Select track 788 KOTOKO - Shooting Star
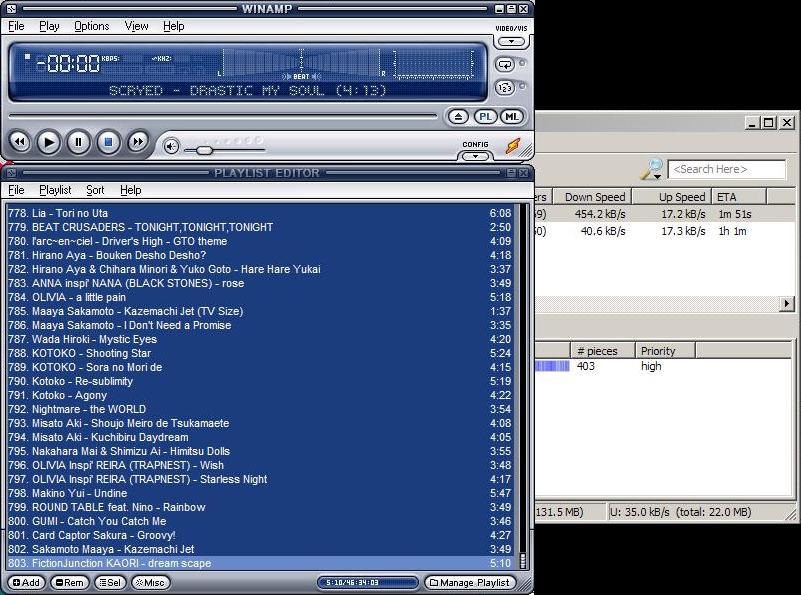The height and width of the screenshot is (595, 801). pyautogui.click(x=260, y=353)
